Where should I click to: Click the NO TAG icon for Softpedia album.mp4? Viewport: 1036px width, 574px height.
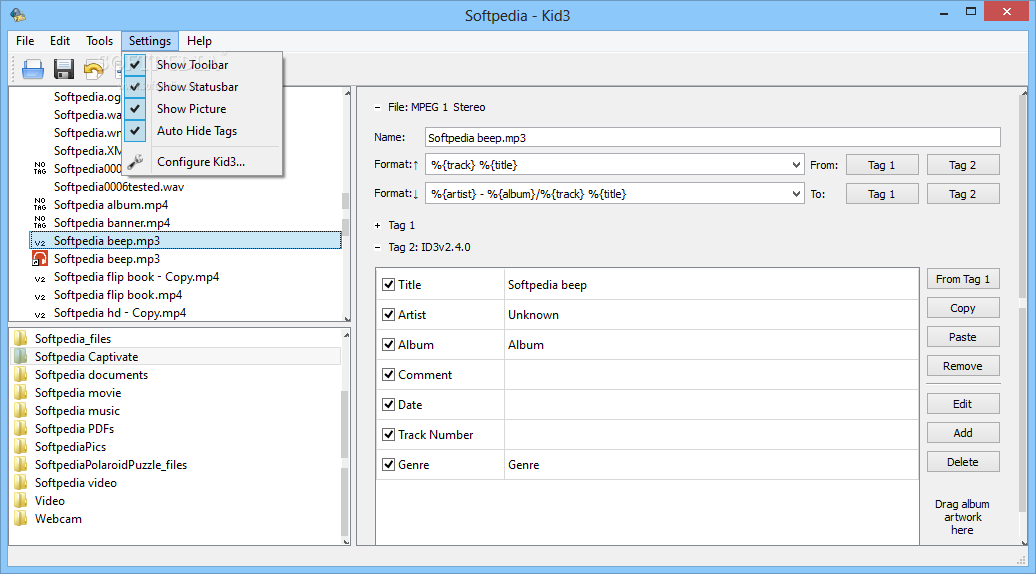point(40,205)
